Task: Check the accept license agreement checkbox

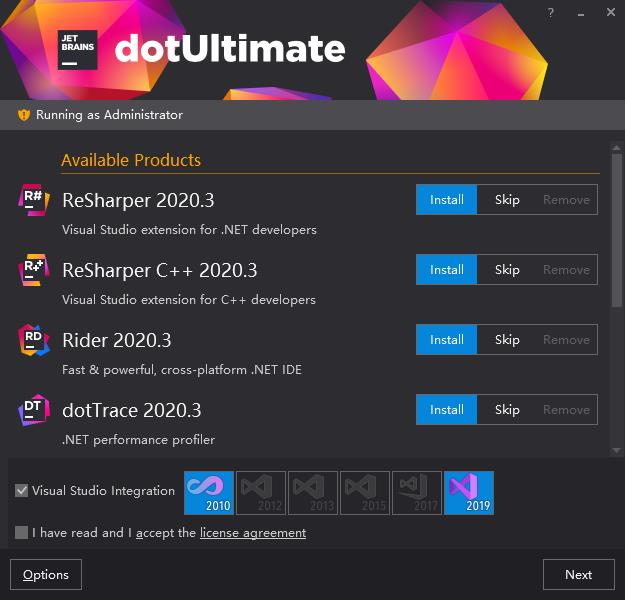Action: pos(21,532)
